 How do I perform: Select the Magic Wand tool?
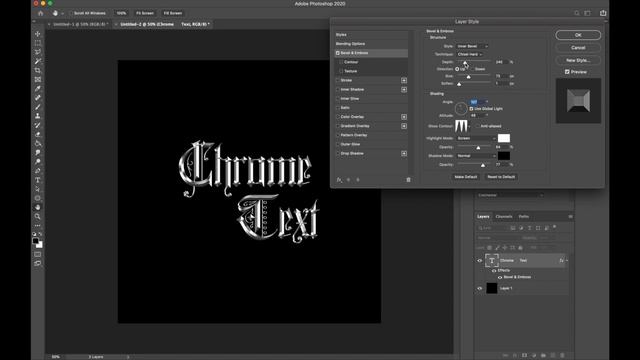coord(38,61)
